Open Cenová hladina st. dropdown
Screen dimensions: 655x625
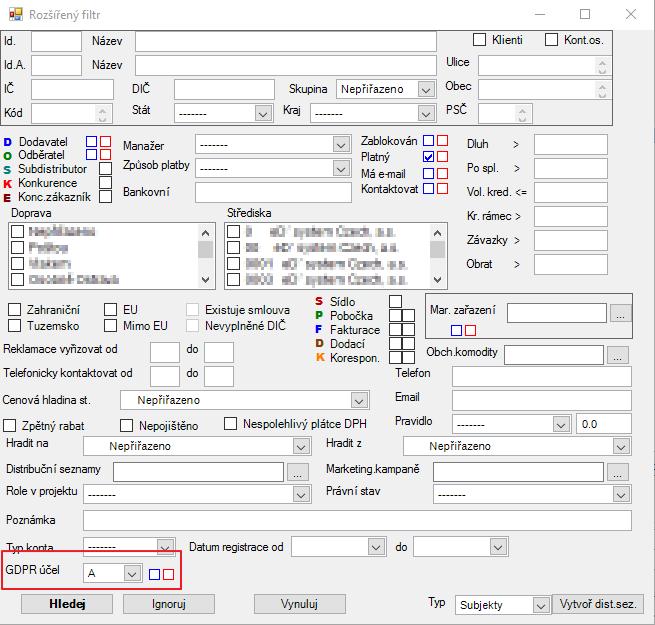(359, 401)
